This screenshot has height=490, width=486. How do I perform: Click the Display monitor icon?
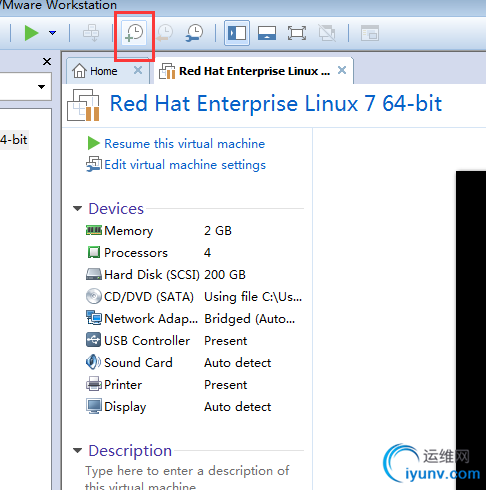click(x=94, y=406)
